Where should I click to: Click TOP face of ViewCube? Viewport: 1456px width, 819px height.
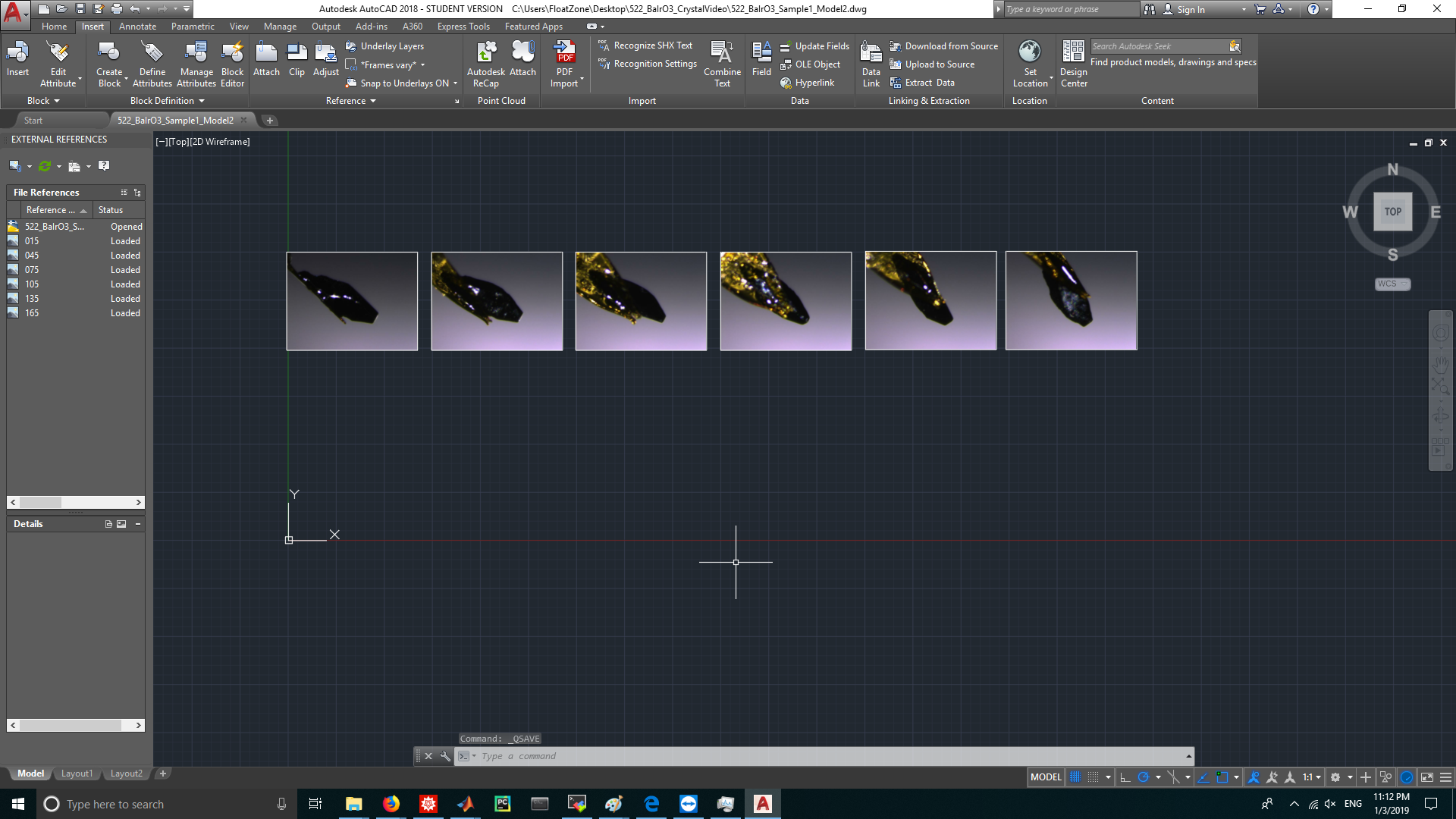(x=1392, y=212)
